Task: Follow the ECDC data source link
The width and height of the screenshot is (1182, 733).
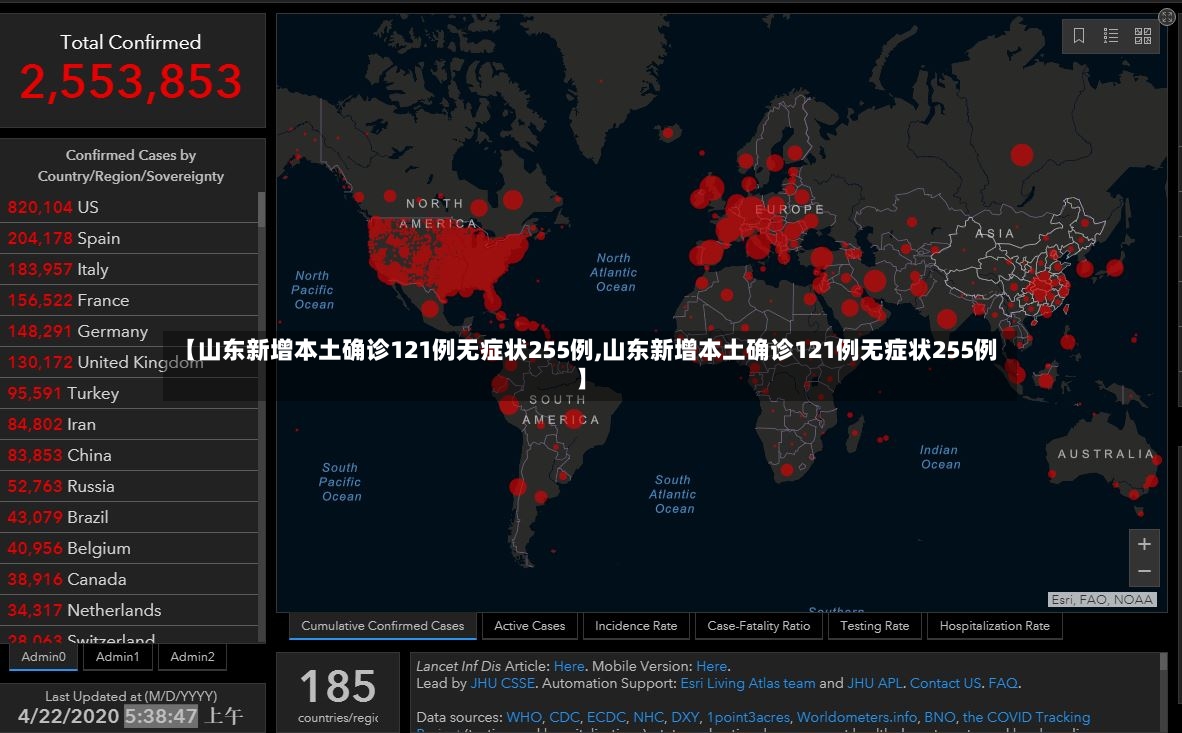Action: 606,717
